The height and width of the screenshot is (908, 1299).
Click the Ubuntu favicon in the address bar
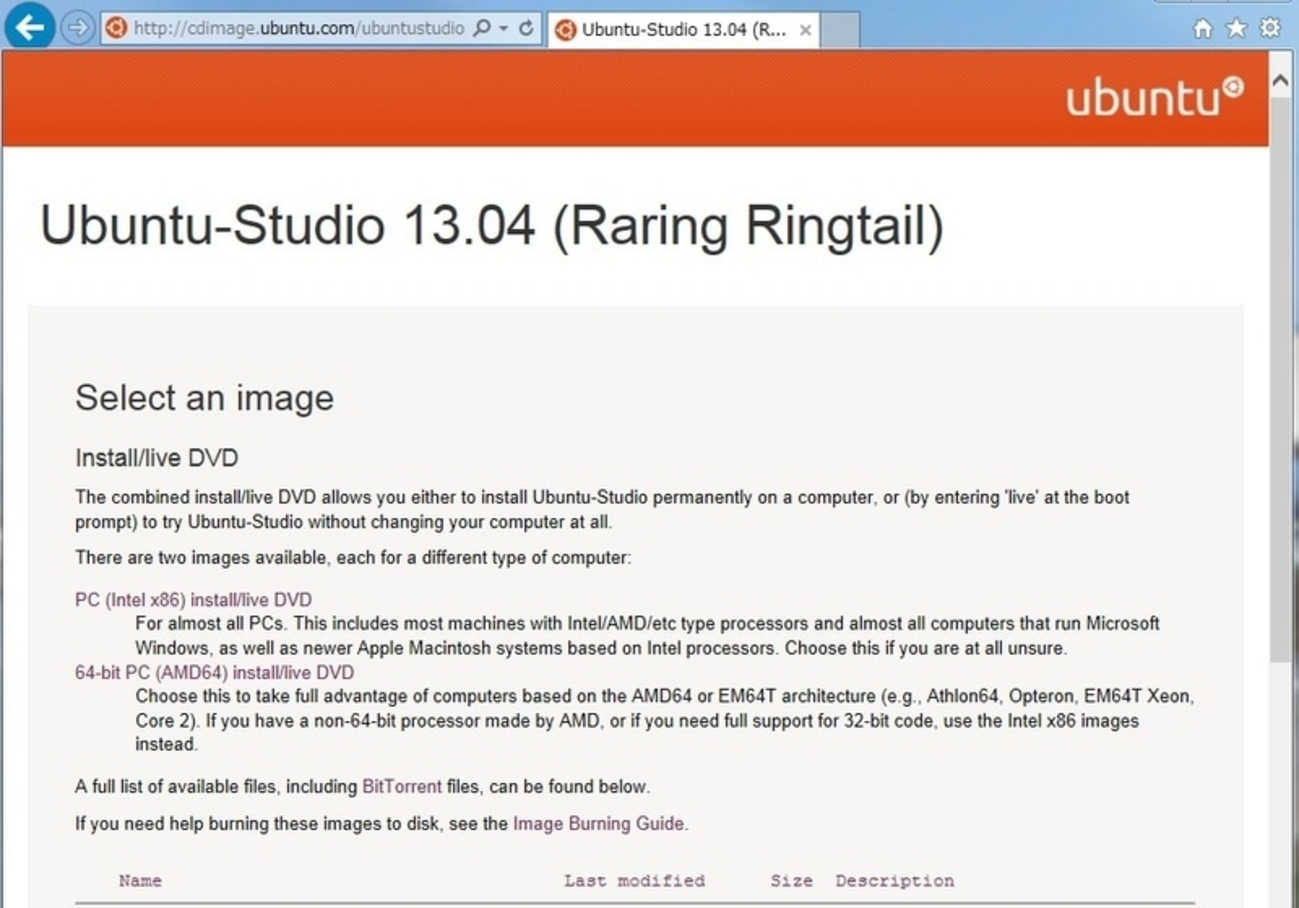coord(116,28)
